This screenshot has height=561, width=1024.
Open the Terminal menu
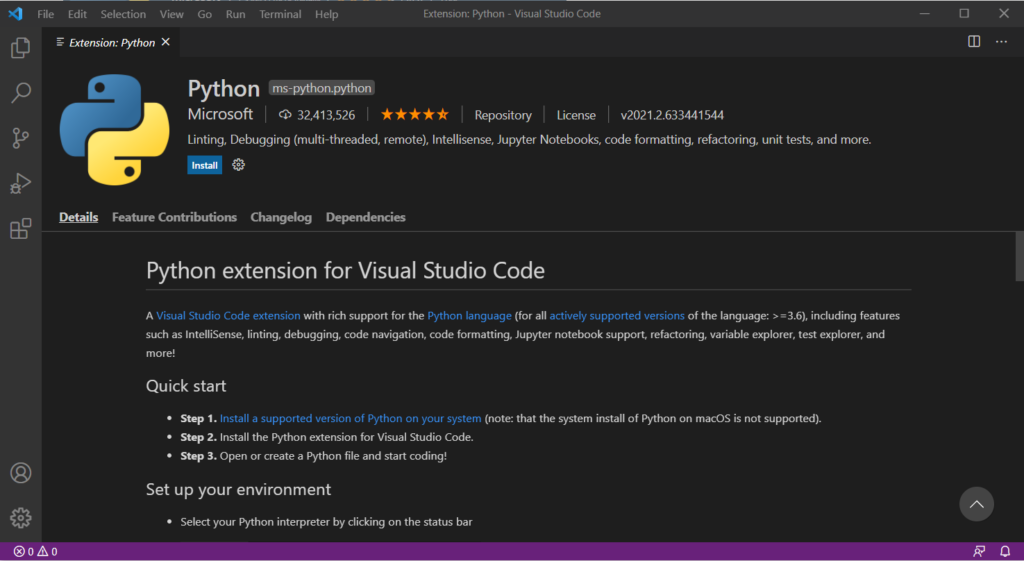pyautogui.click(x=280, y=14)
